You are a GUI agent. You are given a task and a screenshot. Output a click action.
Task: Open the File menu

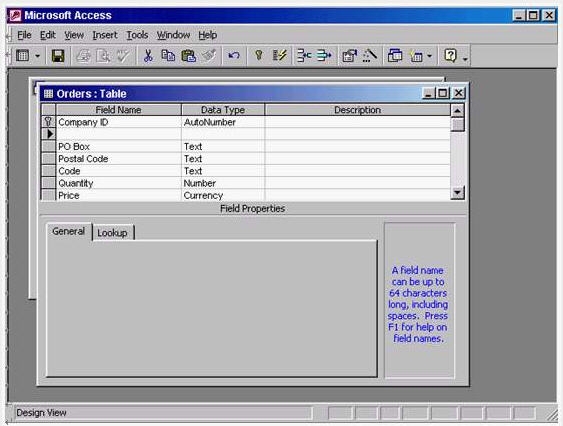coord(24,35)
